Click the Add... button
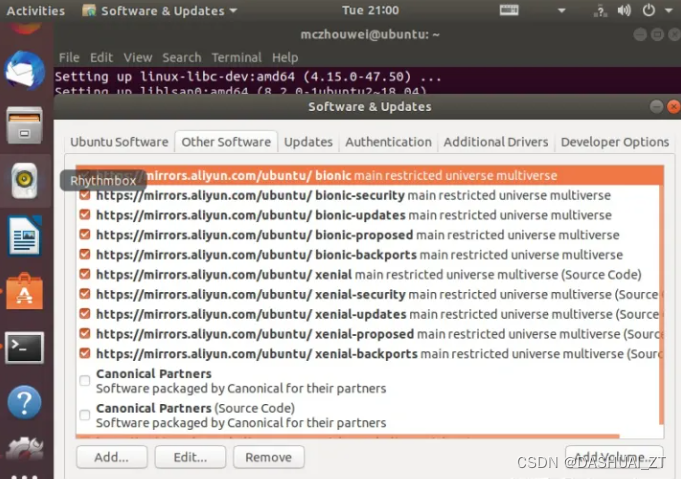The width and height of the screenshot is (681, 479). click(112, 457)
